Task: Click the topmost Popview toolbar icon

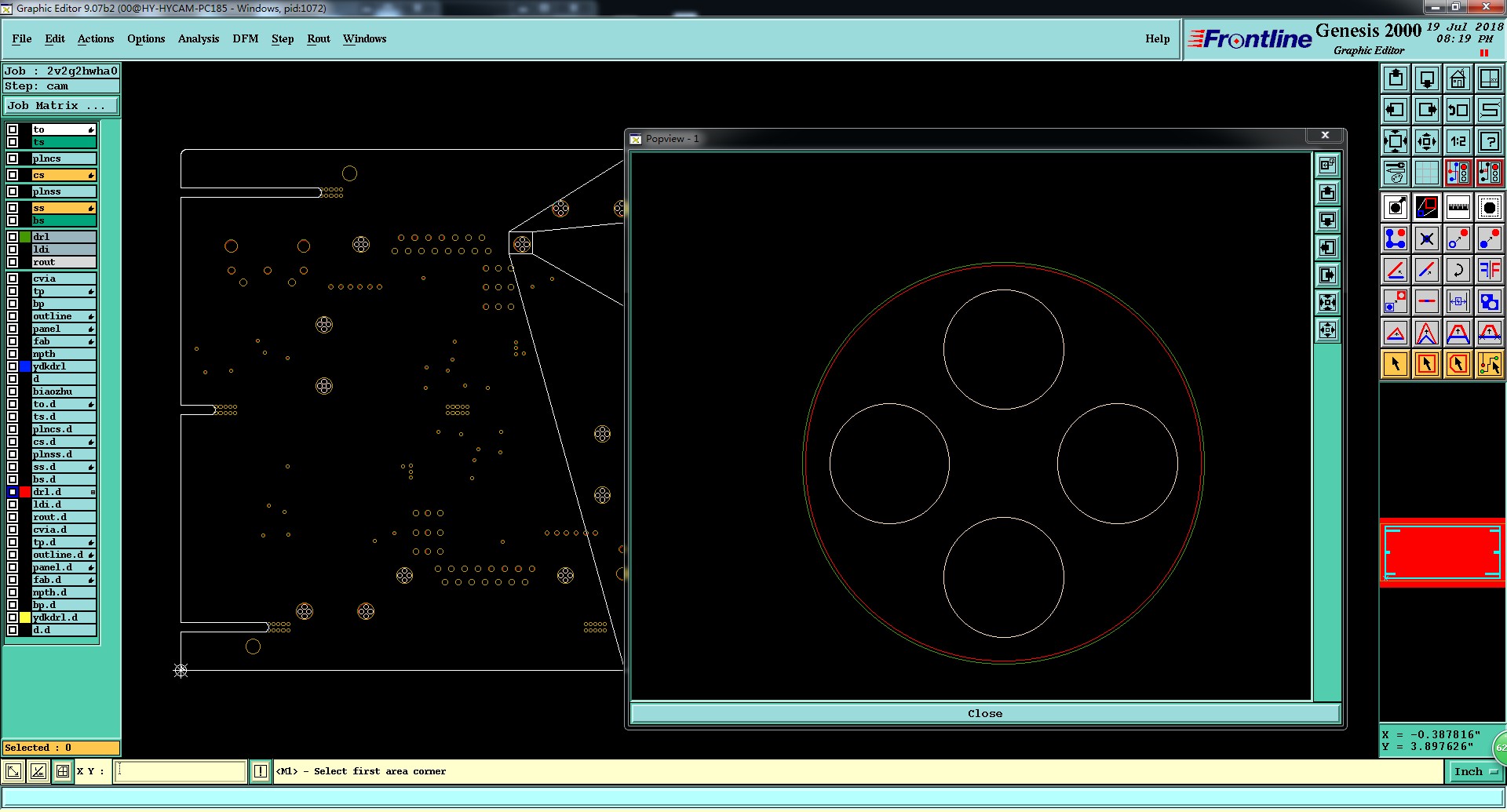Action: 1327,166
